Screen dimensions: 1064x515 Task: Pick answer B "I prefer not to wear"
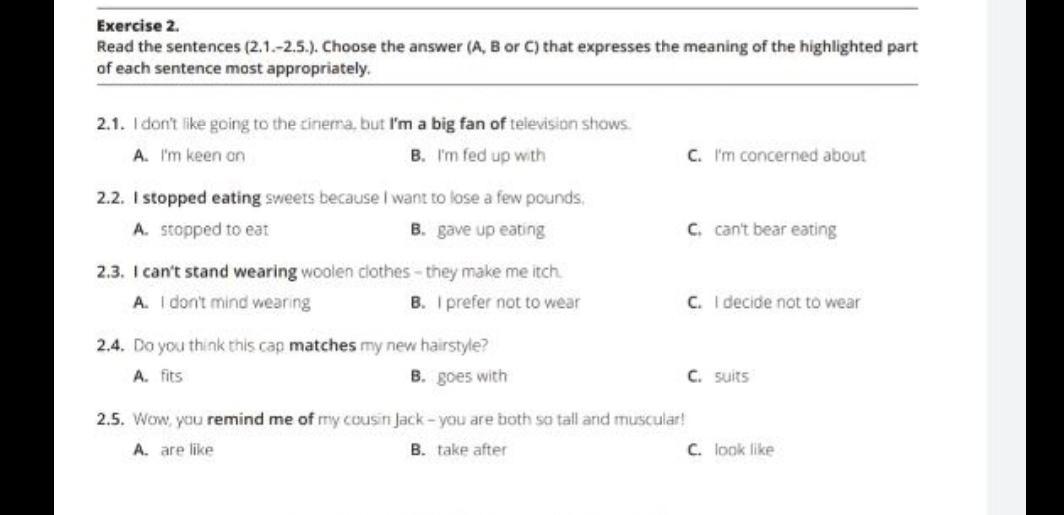495,303
